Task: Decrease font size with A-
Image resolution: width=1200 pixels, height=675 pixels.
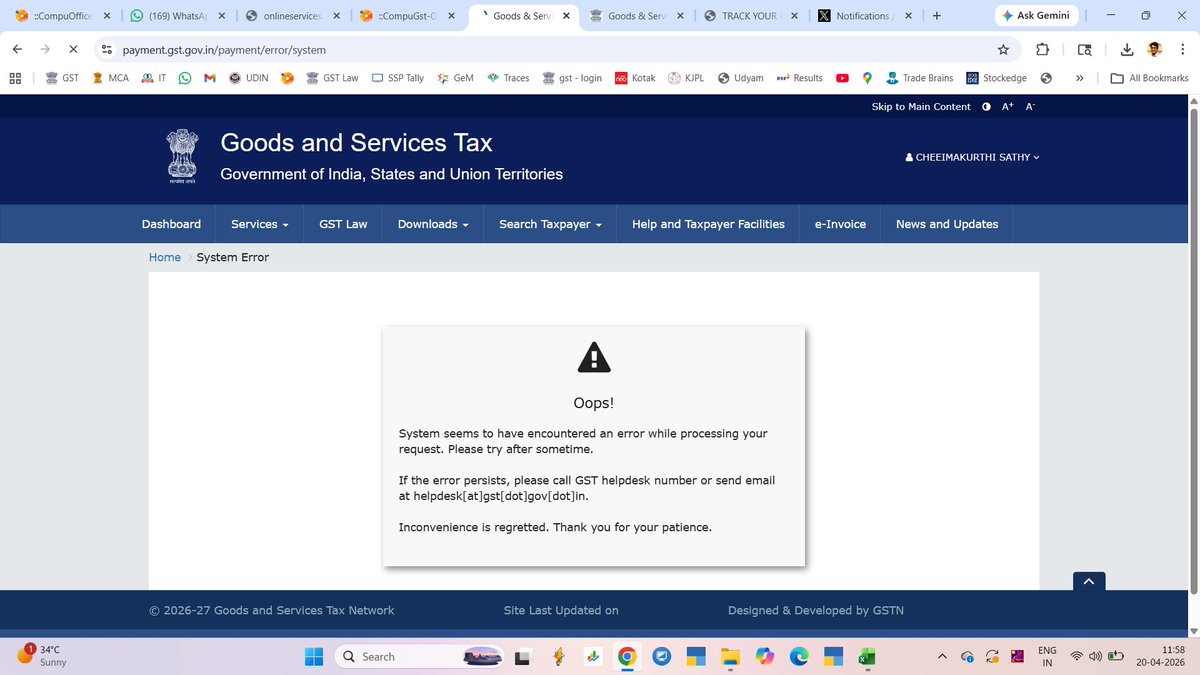Action: point(1031,106)
